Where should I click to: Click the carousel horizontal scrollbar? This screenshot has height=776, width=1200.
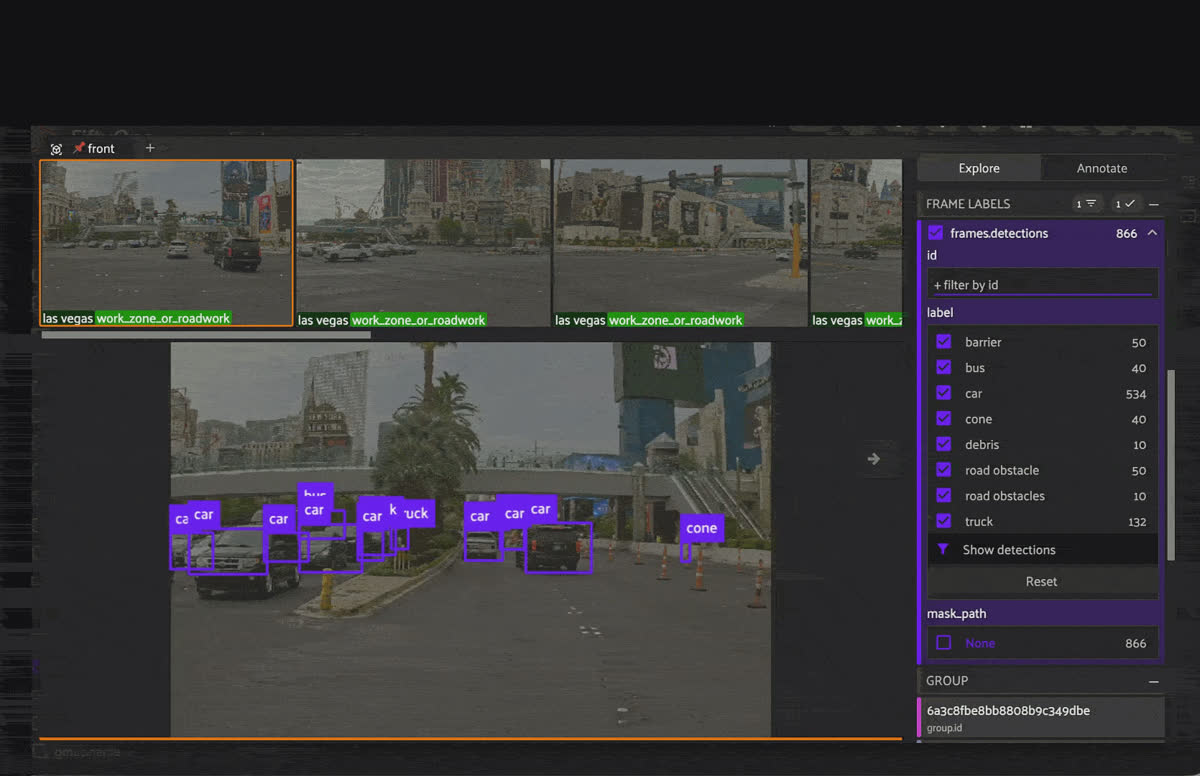click(206, 335)
